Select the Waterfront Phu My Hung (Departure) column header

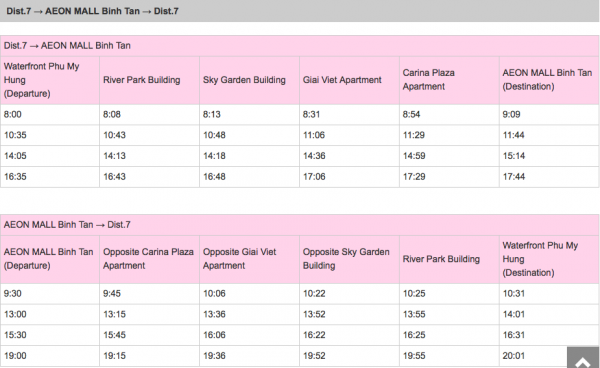(x=50, y=80)
